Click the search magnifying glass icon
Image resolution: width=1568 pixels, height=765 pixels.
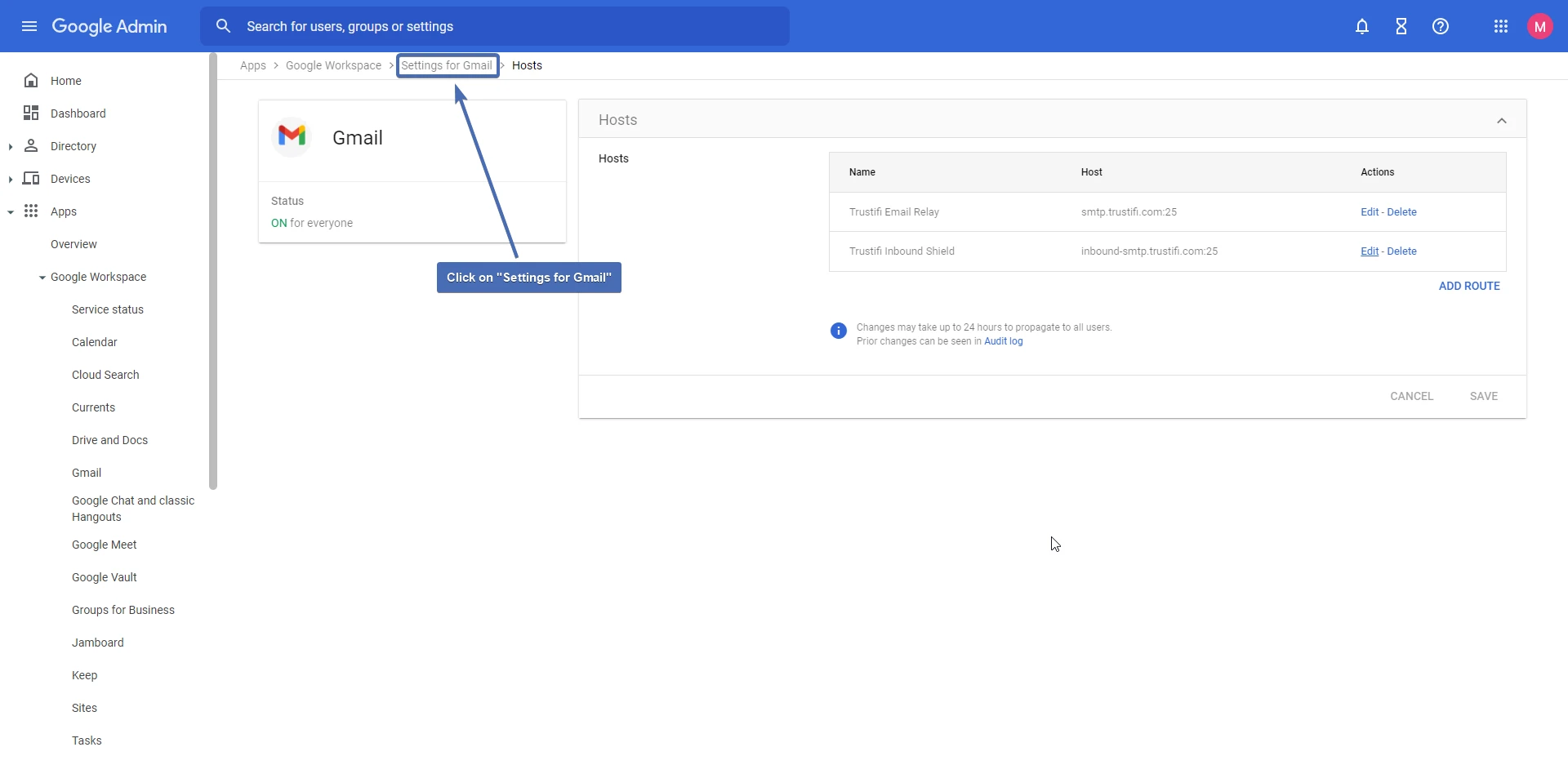(x=224, y=25)
